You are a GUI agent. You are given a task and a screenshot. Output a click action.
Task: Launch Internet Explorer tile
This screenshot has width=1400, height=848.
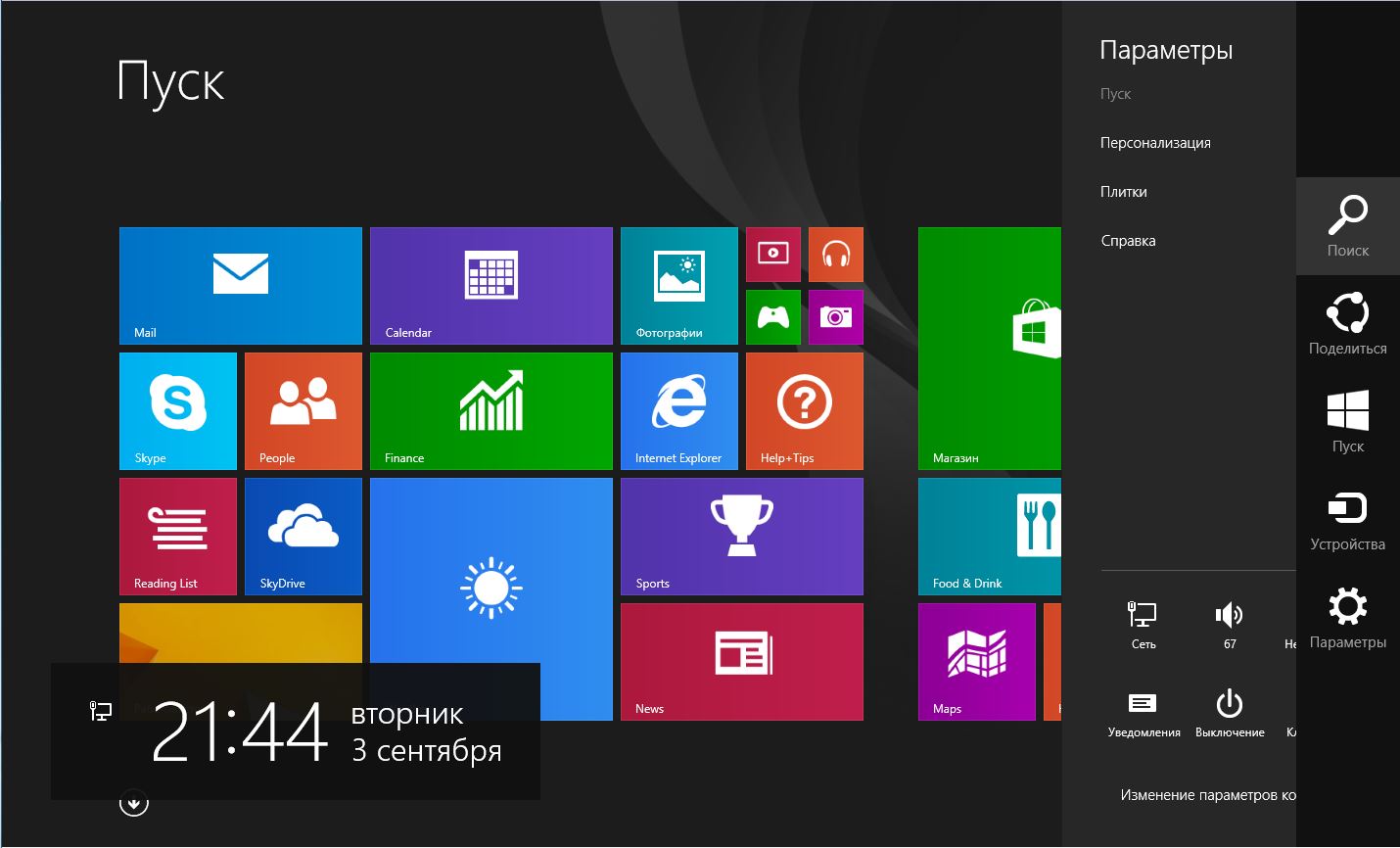click(x=679, y=411)
